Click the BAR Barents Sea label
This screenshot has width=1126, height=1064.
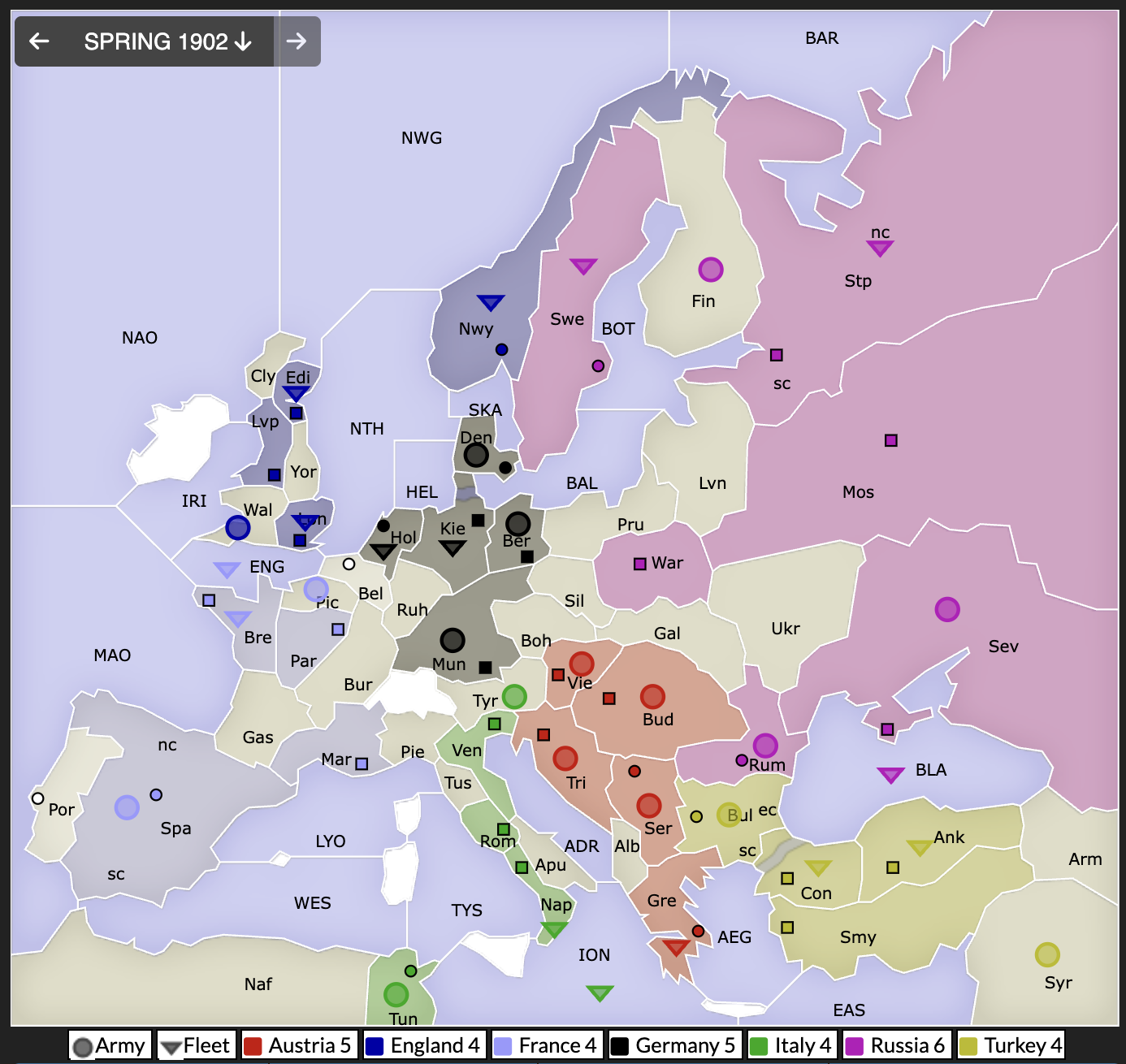coord(822,38)
